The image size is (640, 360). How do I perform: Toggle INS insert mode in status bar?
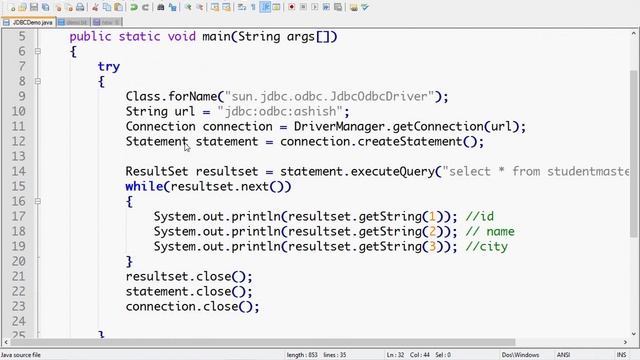pos(621,355)
